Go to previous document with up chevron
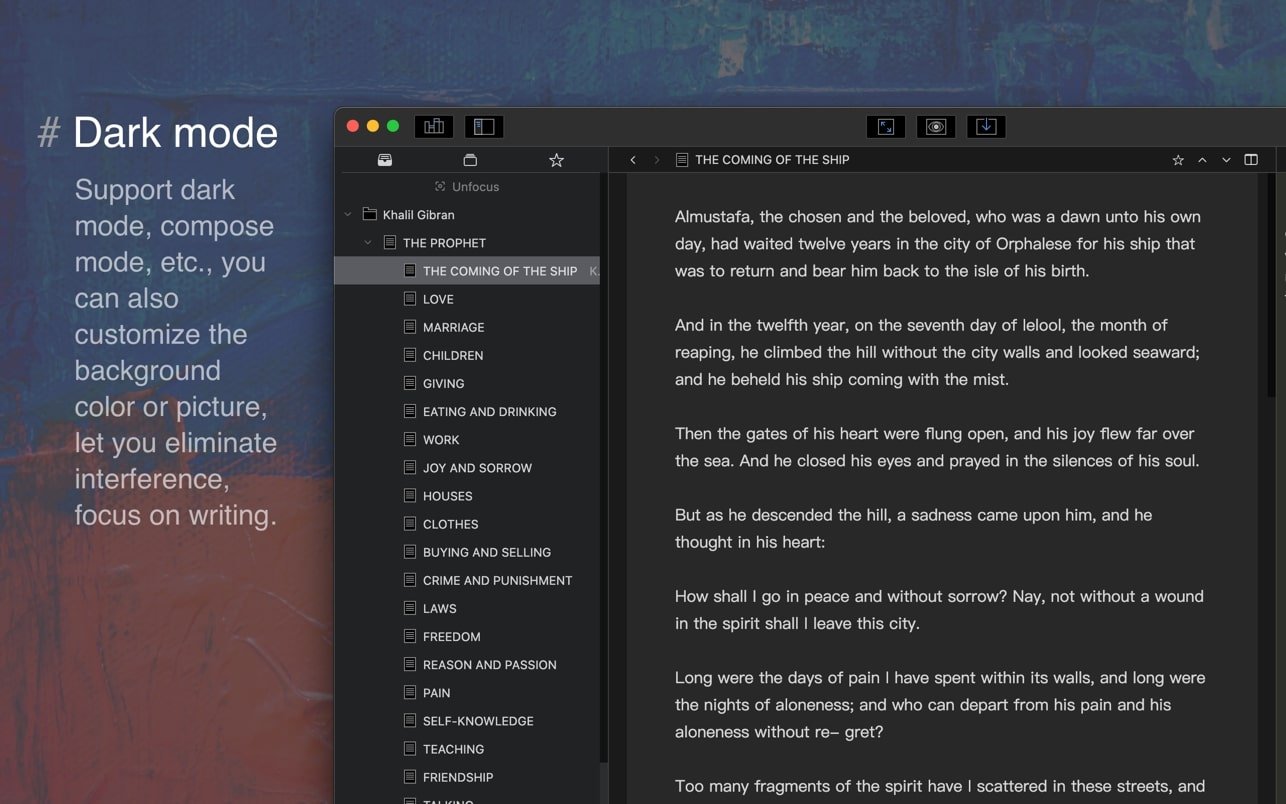 pyautogui.click(x=1202, y=160)
